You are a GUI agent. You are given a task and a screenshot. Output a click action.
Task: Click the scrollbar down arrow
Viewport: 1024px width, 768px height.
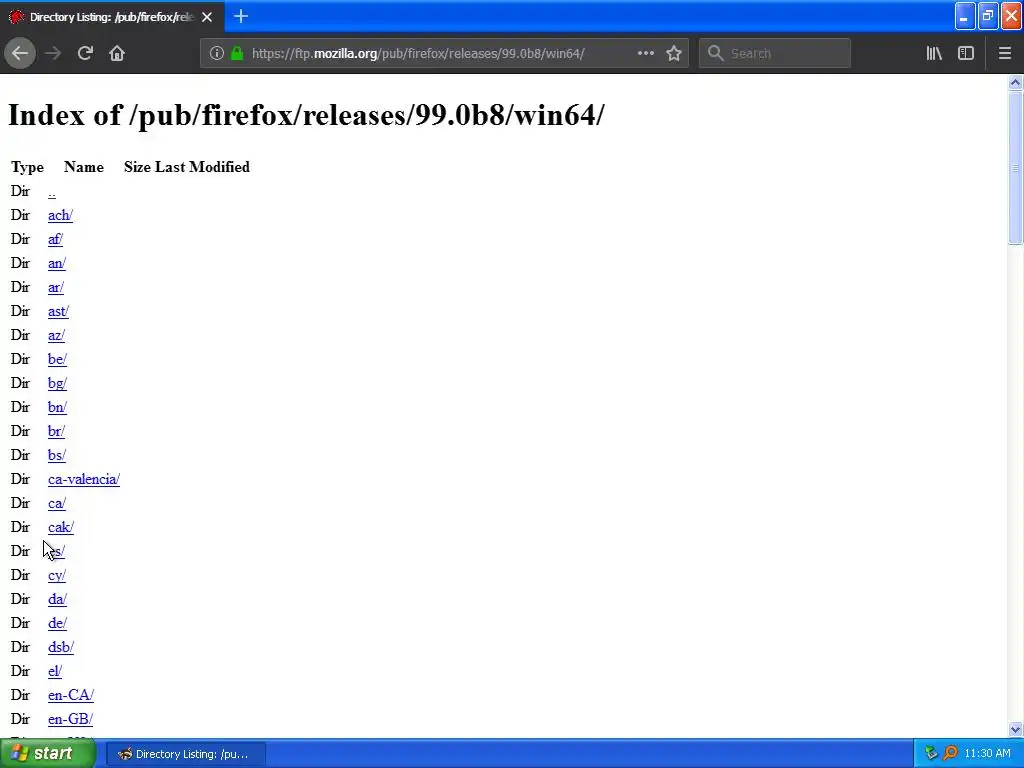click(1015, 729)
